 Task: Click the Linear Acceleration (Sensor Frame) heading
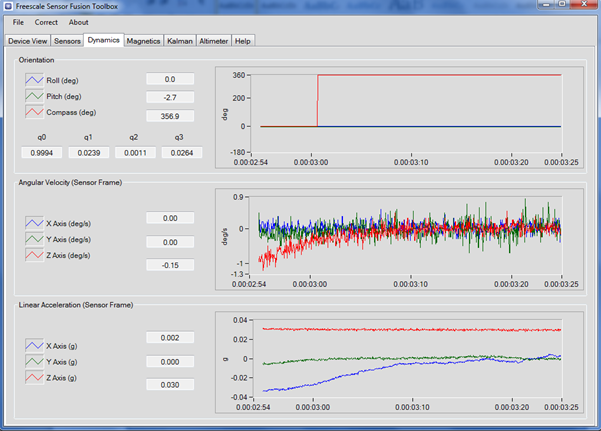coord(76,305)
